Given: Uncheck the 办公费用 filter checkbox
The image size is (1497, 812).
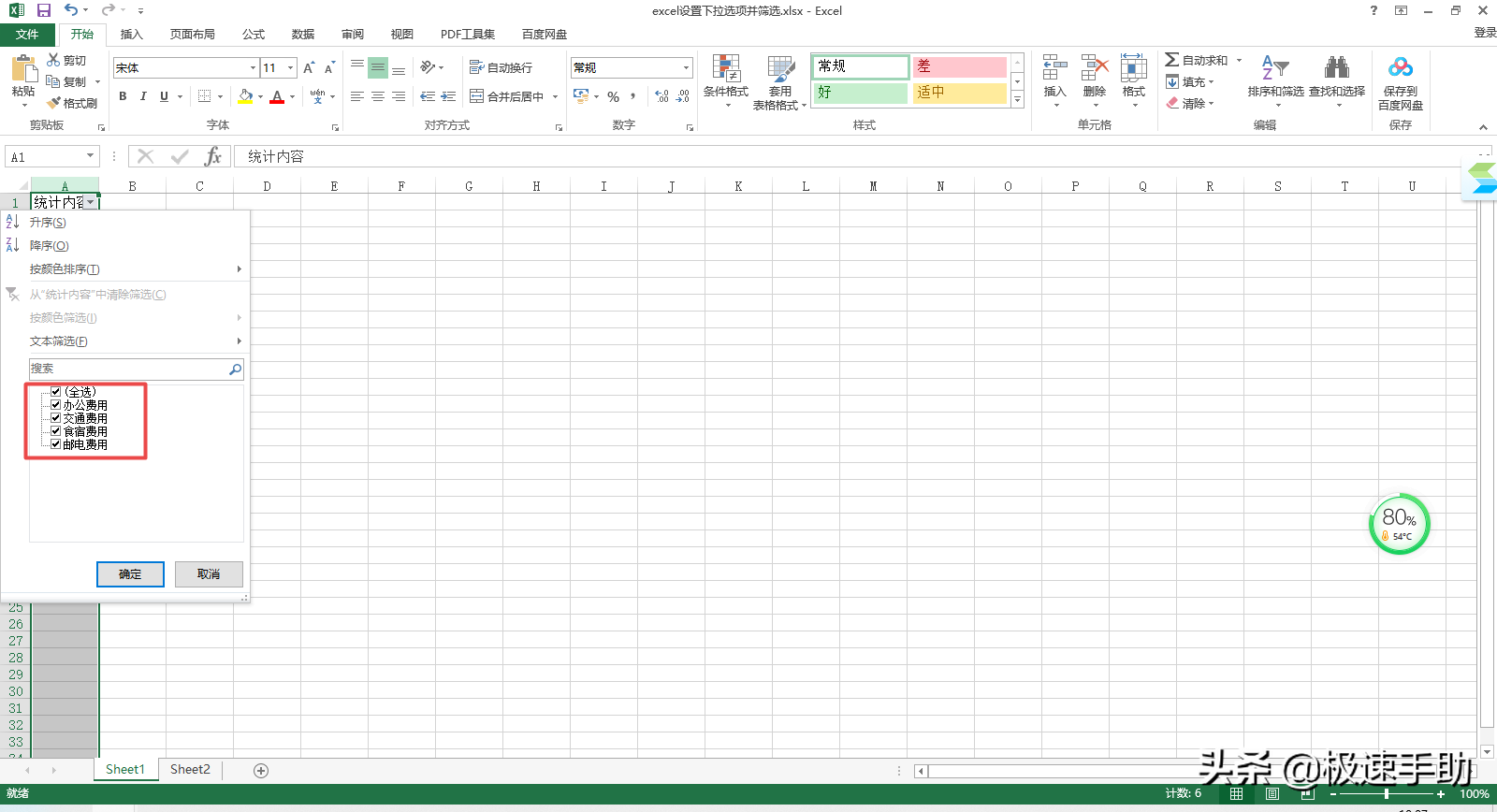Looking at the screenshot, I should tap(55, 404).
